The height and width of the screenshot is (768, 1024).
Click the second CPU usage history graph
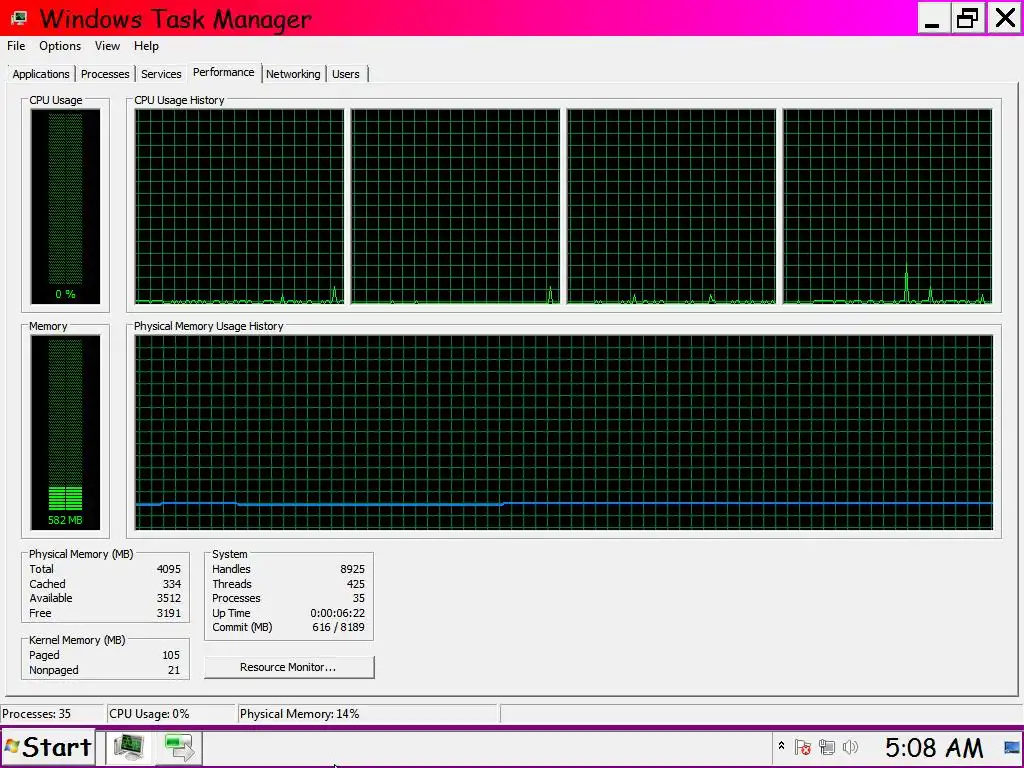pyautogui.click(x=455, y=206)
